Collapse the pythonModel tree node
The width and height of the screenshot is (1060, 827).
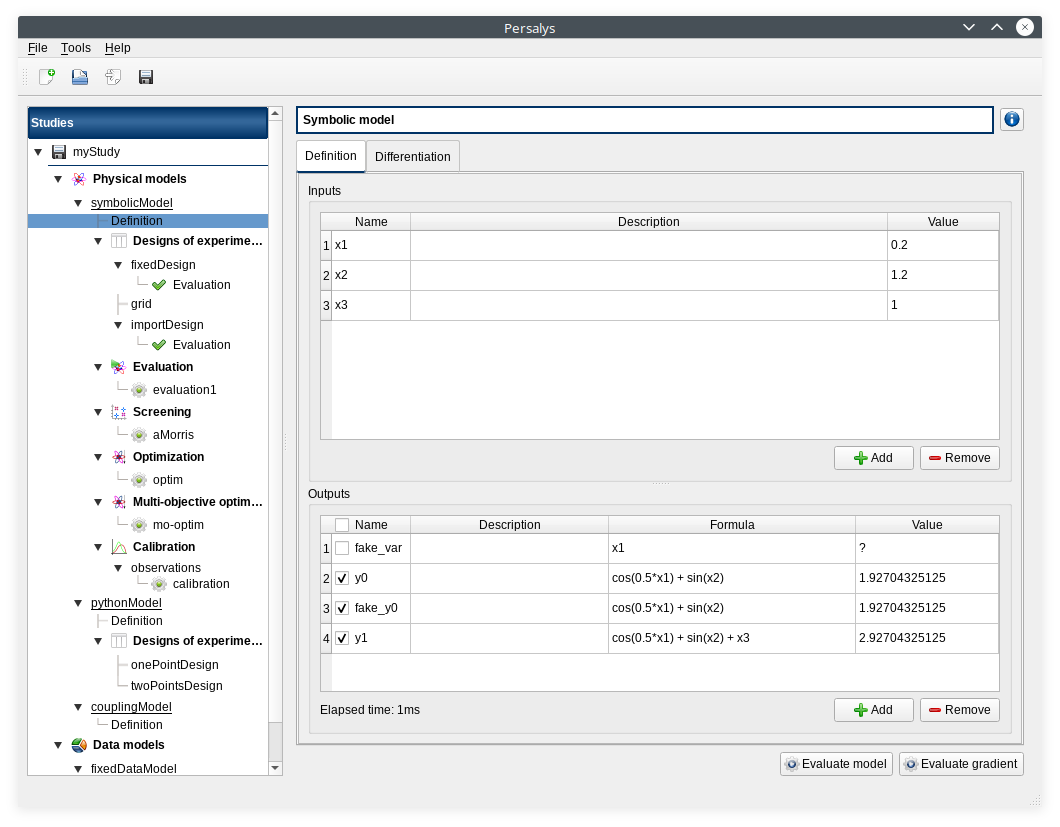pyautogui.click(x=79, y=603)
